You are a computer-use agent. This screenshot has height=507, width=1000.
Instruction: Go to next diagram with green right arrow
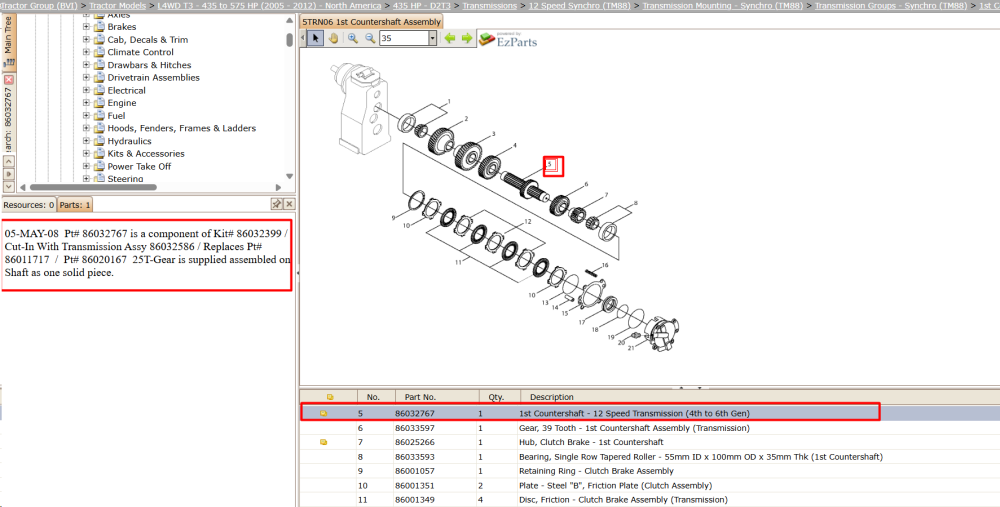click(x=467, y=38)
